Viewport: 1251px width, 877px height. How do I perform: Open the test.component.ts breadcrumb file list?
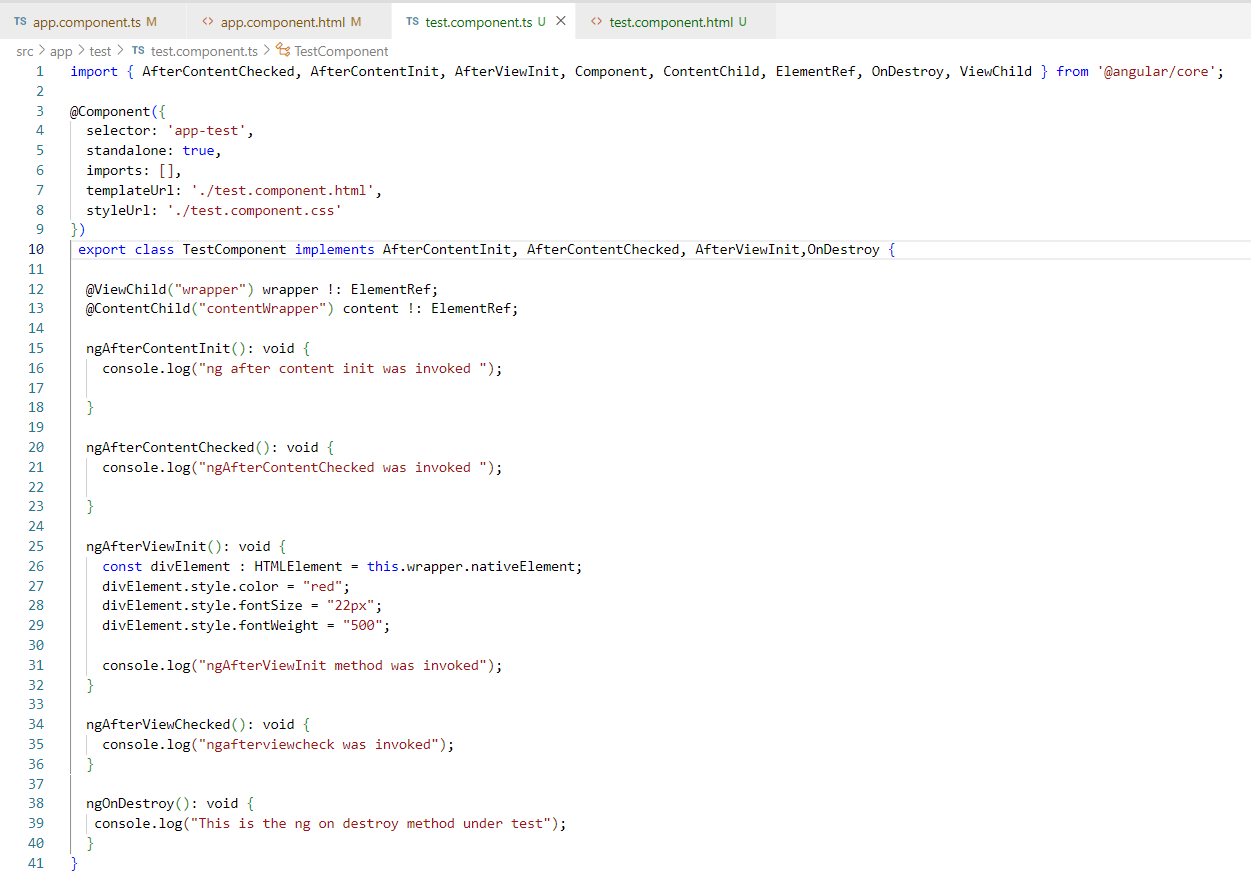(x=204, y=51)
